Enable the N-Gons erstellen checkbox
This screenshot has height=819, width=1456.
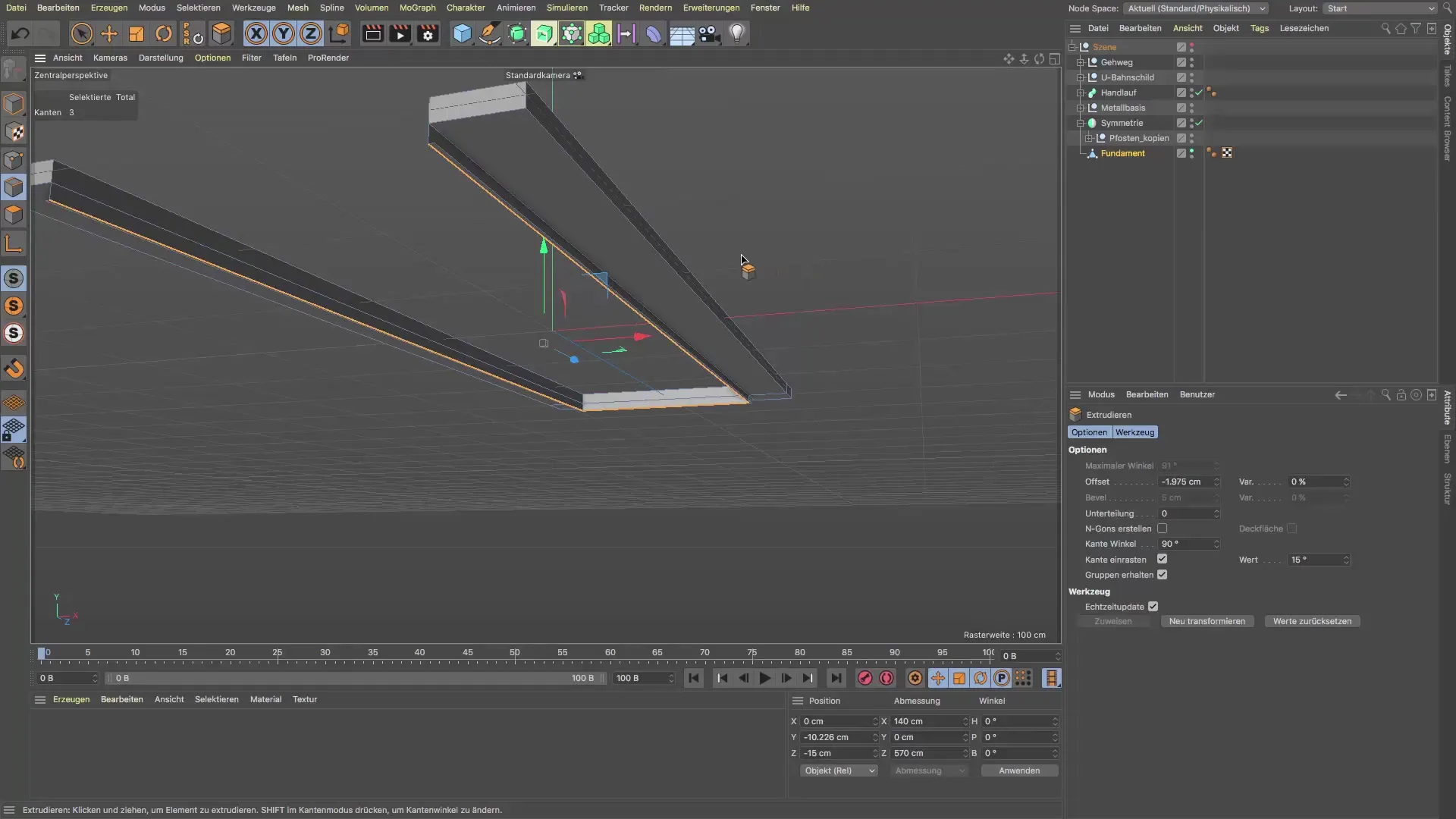[x=1162, y=529]
